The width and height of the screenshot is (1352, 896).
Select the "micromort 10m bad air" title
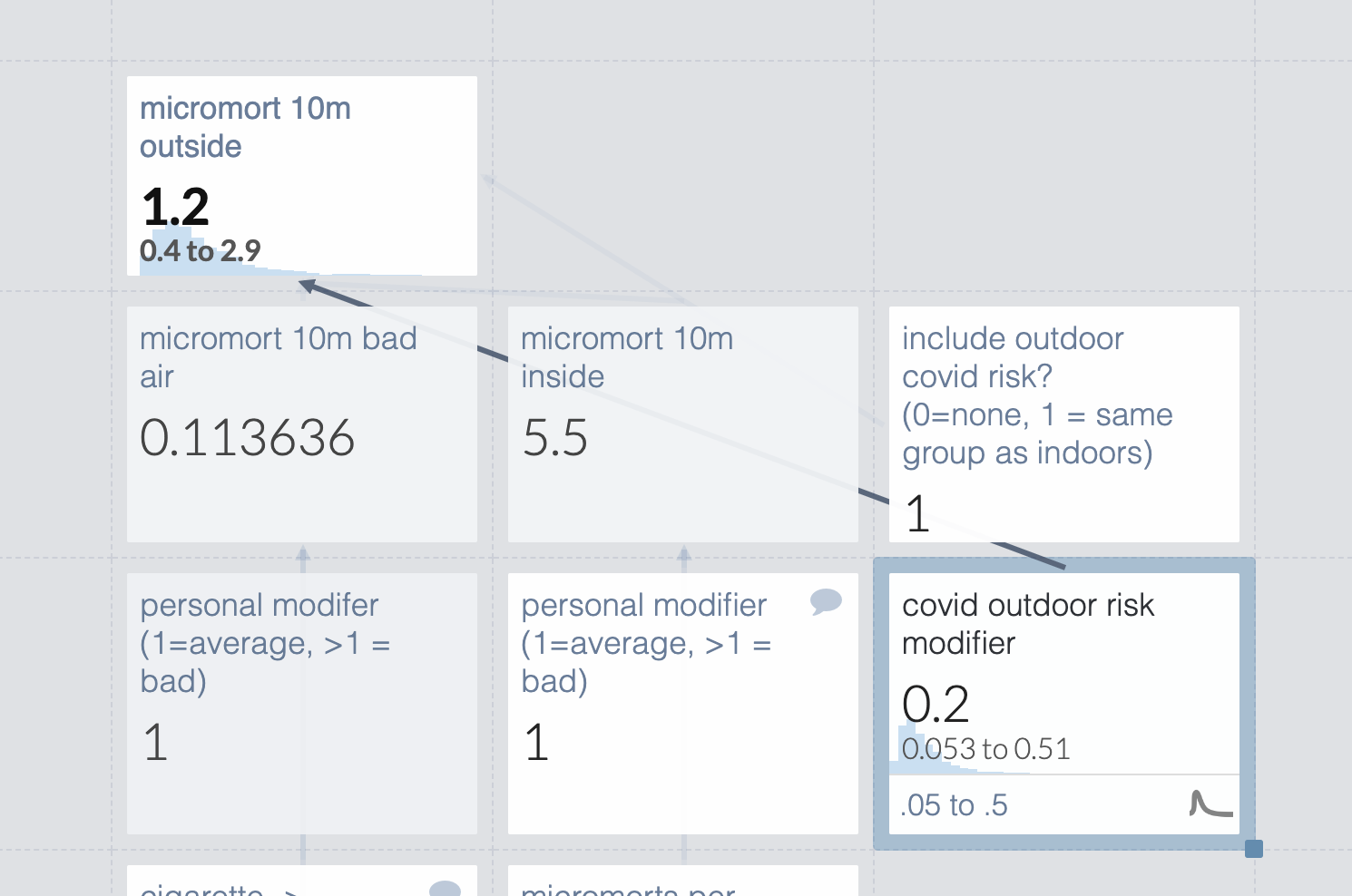[x=278, y=357]
